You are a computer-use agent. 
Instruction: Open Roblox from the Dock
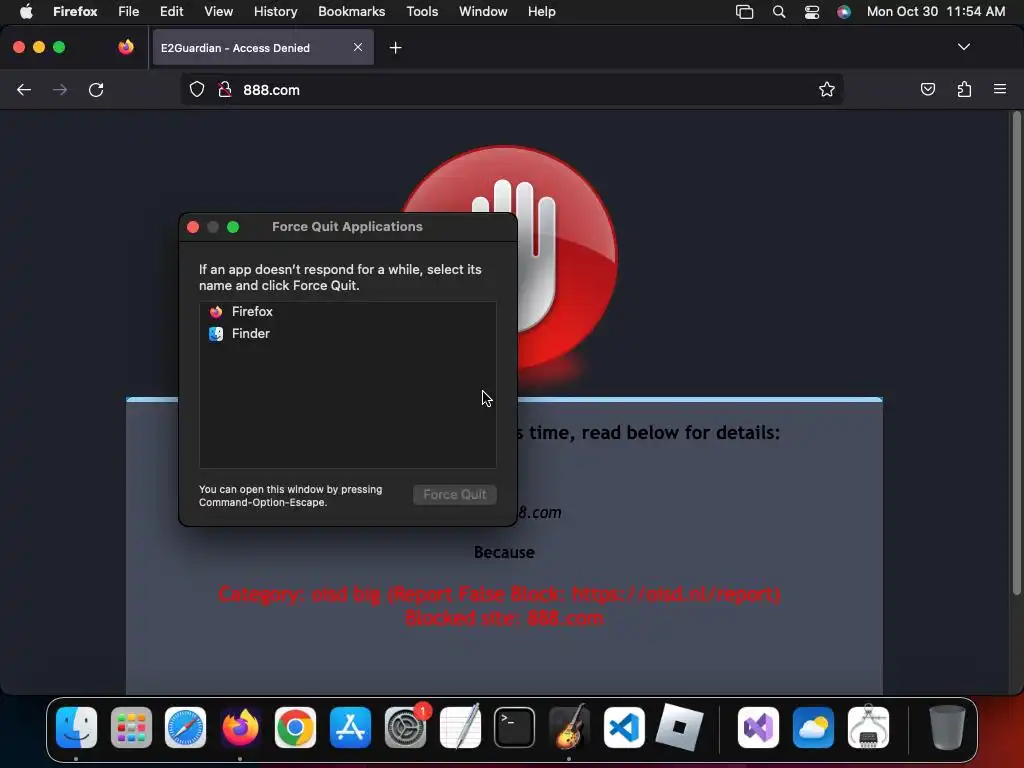pyautogui.click(x=679, y=727)
